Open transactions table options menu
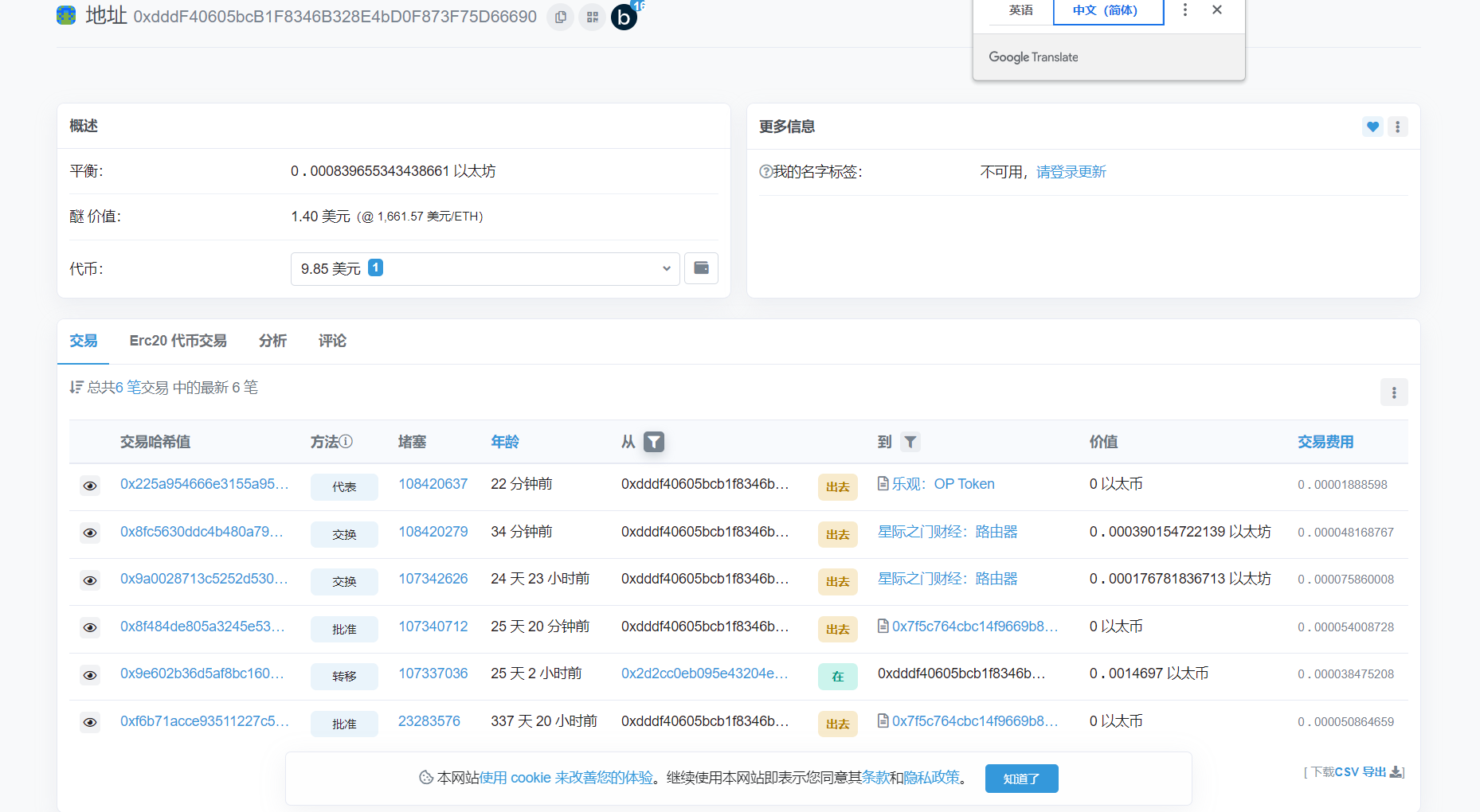This screenshot has width=1480, height=812. tap(1394, 392)
